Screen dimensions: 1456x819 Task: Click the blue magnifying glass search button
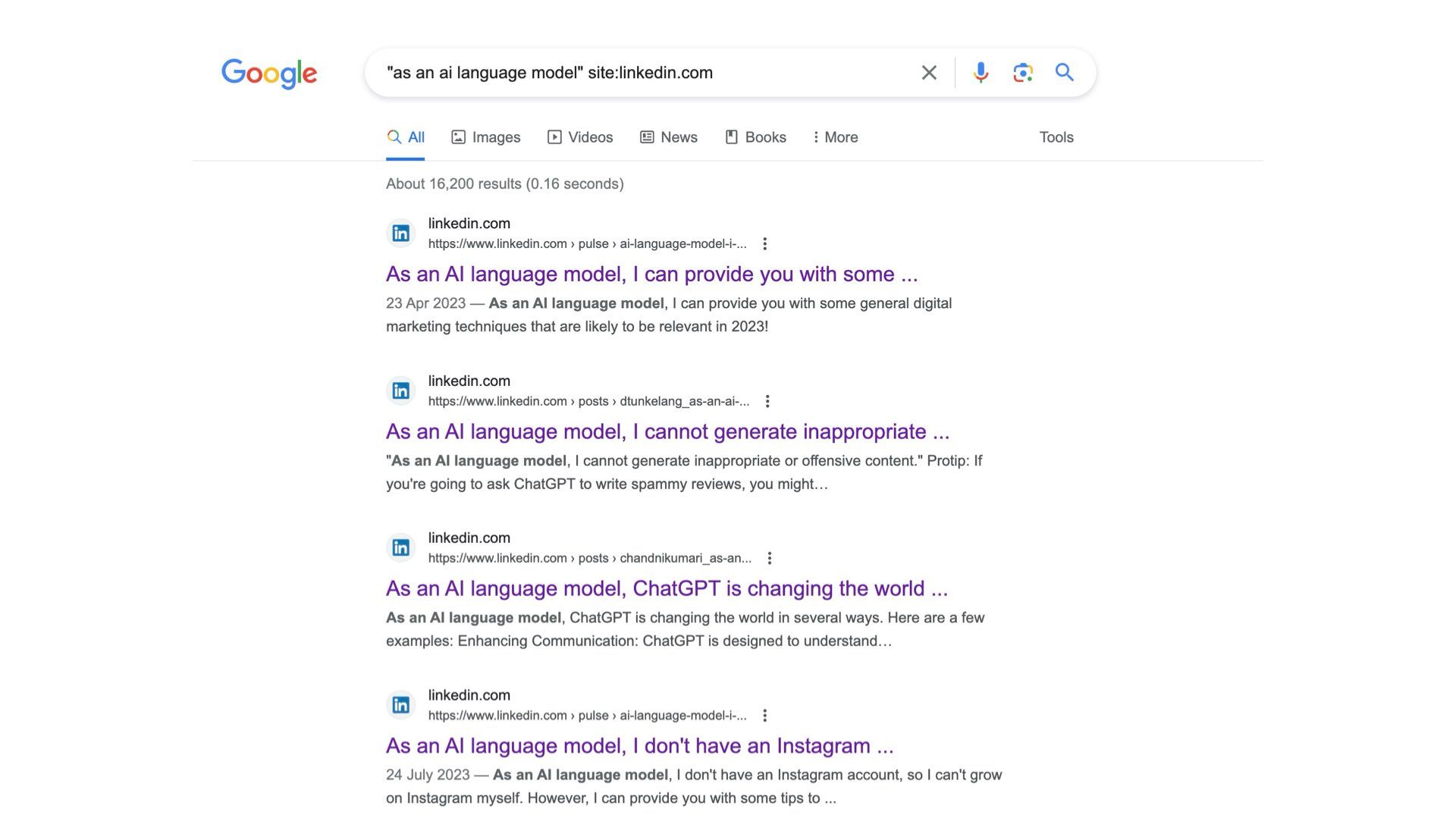(x=1065, y=73)
